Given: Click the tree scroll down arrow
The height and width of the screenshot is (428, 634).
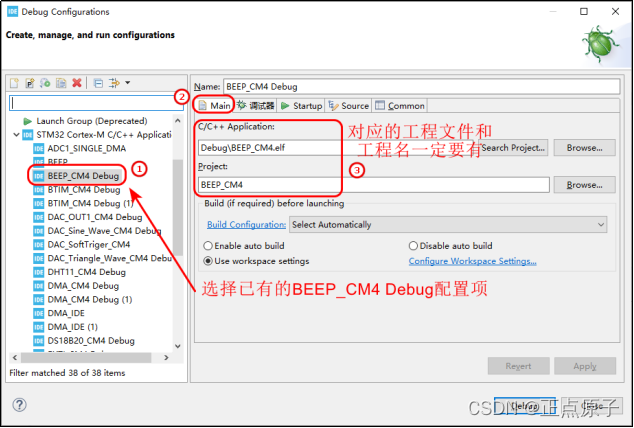Looking at the screenshot, I should click(178, 346).
